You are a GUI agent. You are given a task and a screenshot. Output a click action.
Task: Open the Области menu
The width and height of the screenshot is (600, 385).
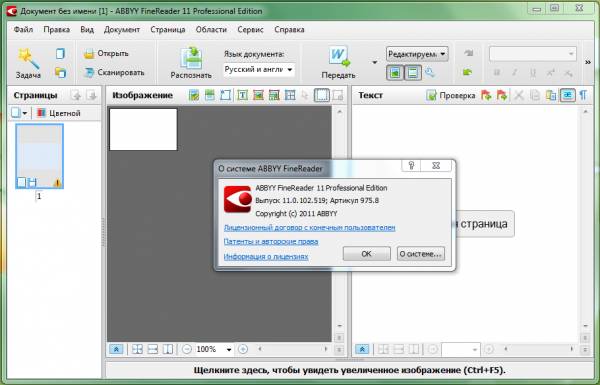(x=211, y=29)
